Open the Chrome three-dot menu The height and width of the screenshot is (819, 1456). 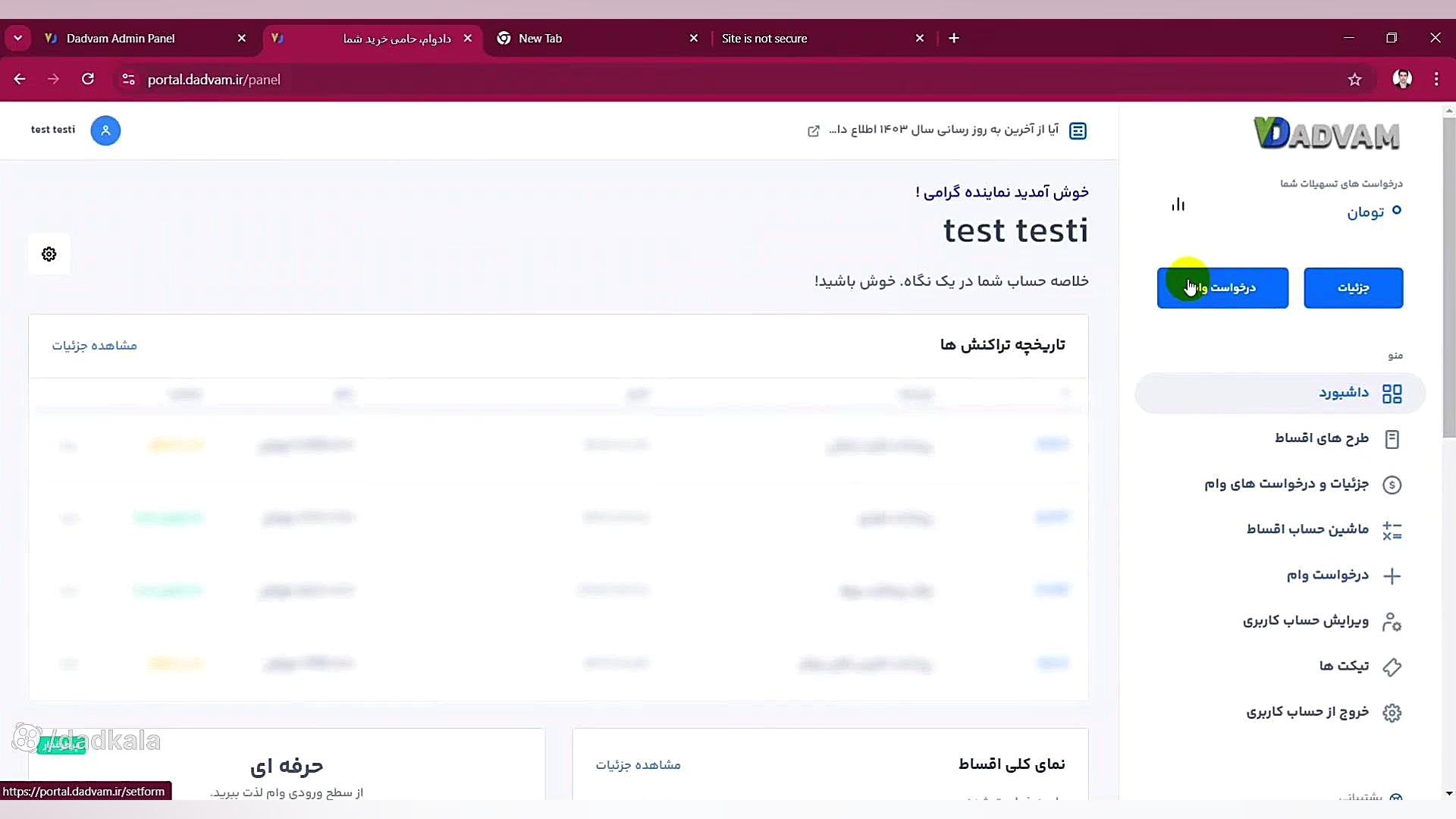point(1436,79)
